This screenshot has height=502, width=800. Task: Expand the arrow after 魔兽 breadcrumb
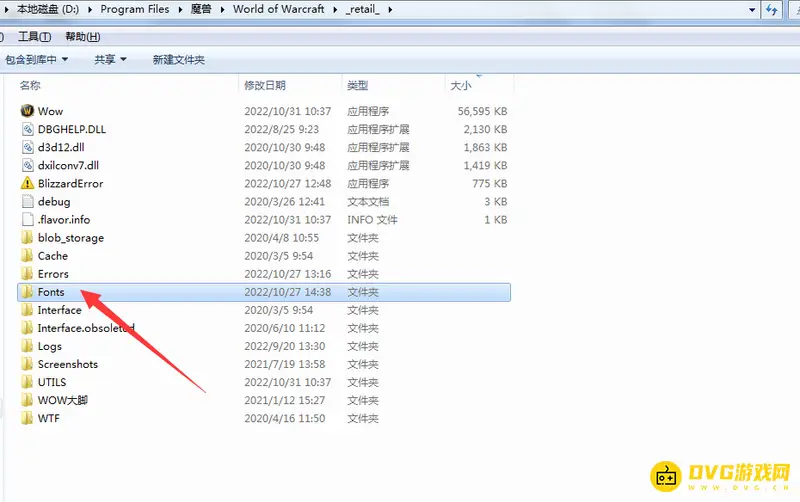click(222, 9)
